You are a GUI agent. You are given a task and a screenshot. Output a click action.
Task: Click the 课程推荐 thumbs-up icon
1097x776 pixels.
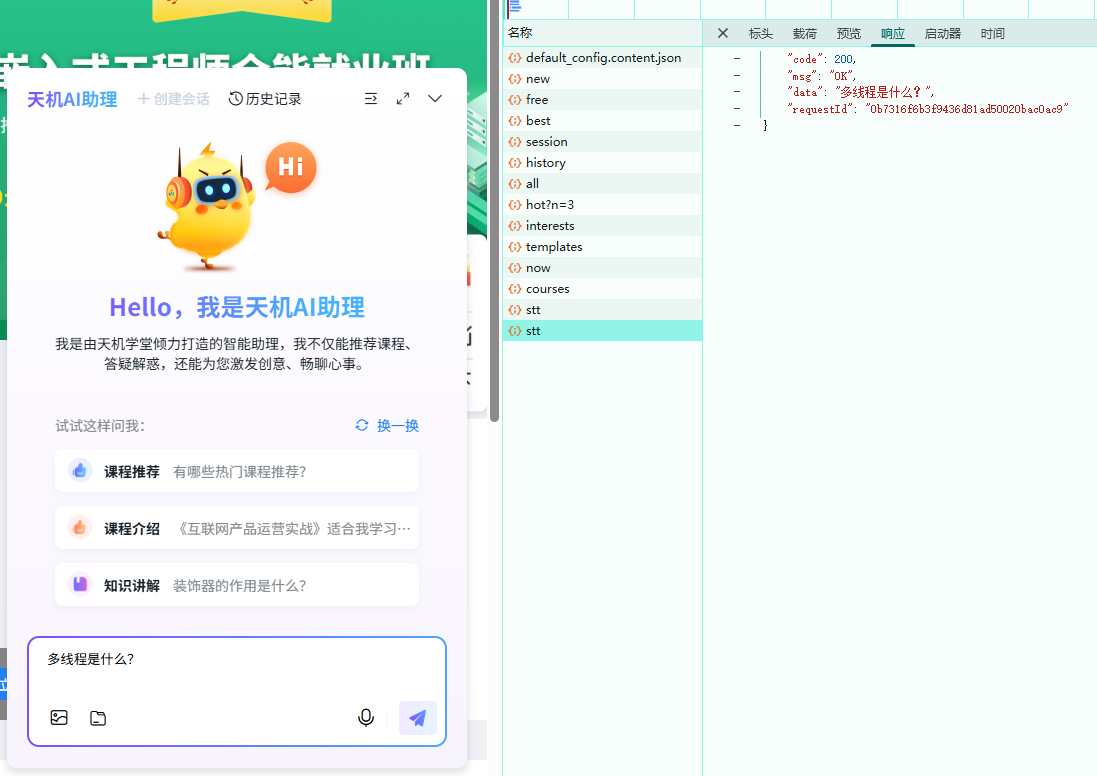coord(80,471)
